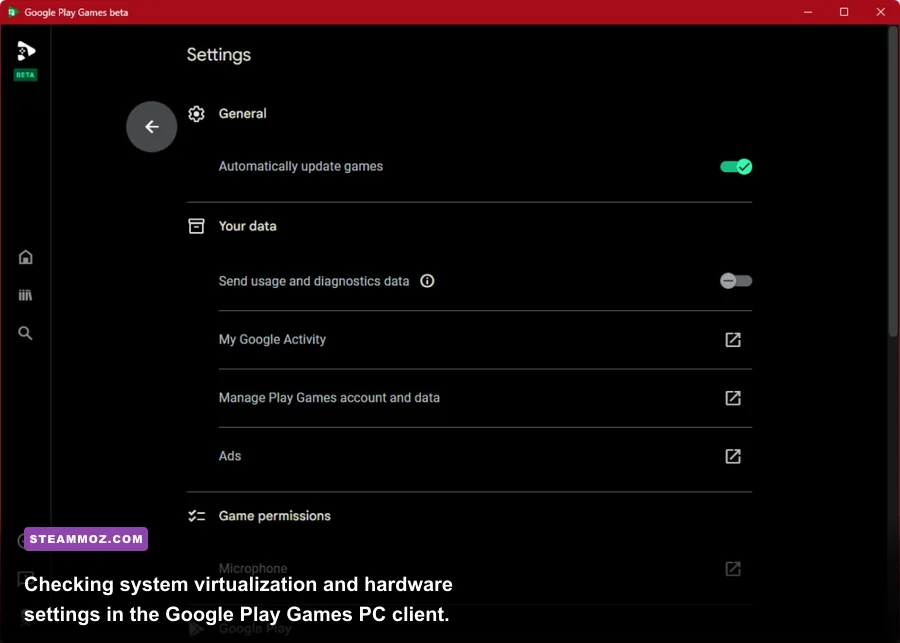Viewport: 900px width, 643px height.
Task: Open Library in sidebar
Action: click(x=25, y=295)
